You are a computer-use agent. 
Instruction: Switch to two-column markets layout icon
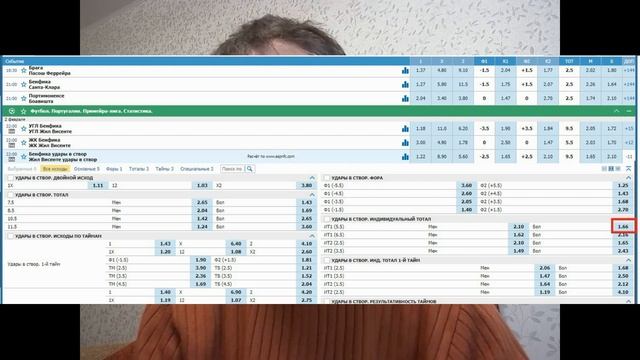[x=611, y=169]
